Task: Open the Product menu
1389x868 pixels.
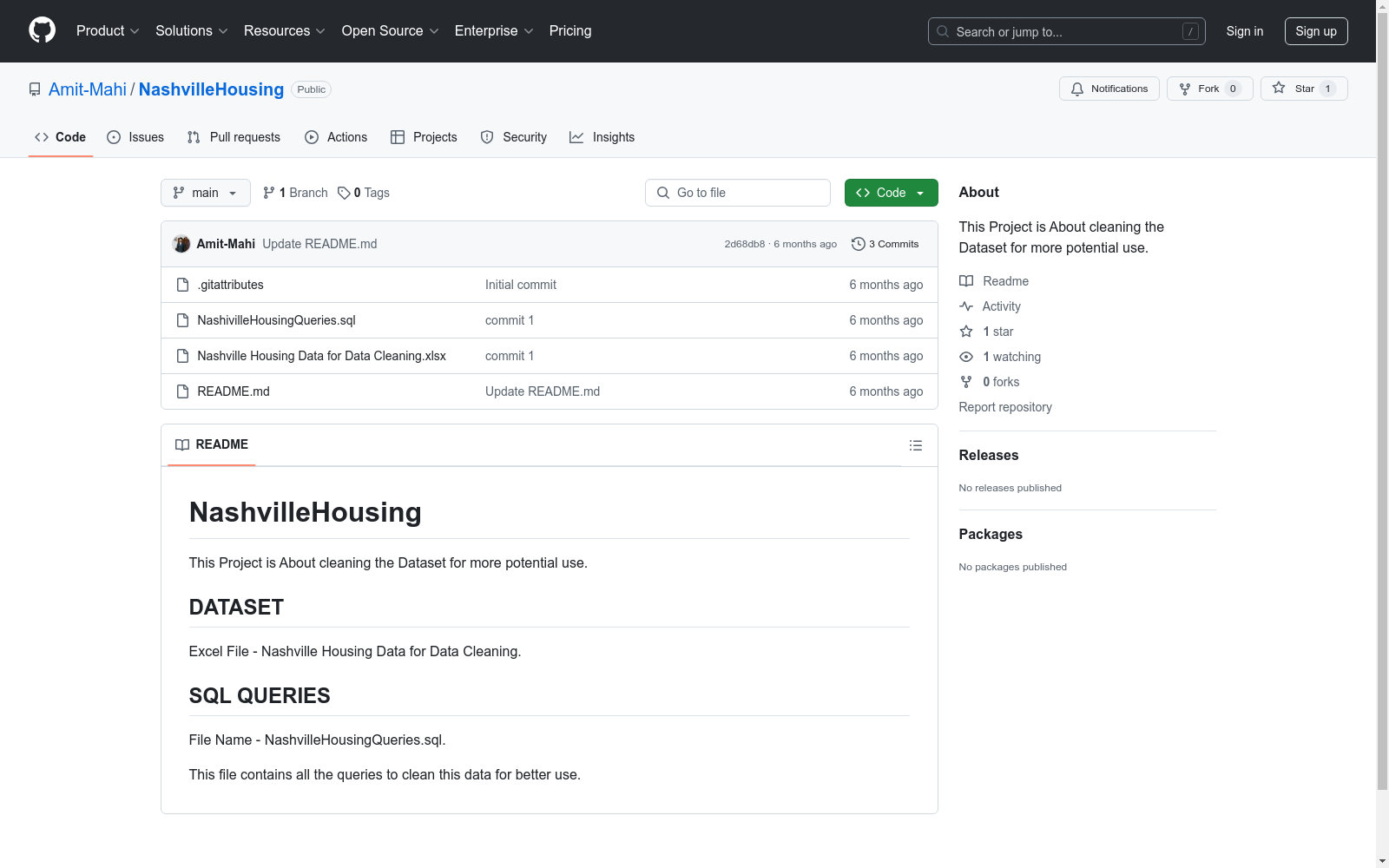Action: coord(108,31)
